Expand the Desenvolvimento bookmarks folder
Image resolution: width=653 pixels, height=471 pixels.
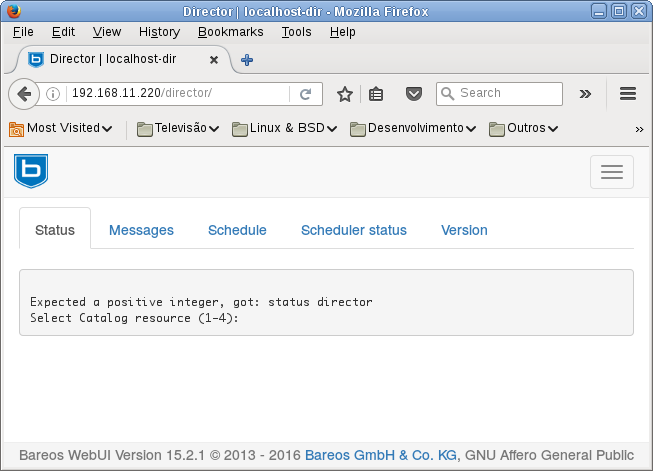[413, 128]
